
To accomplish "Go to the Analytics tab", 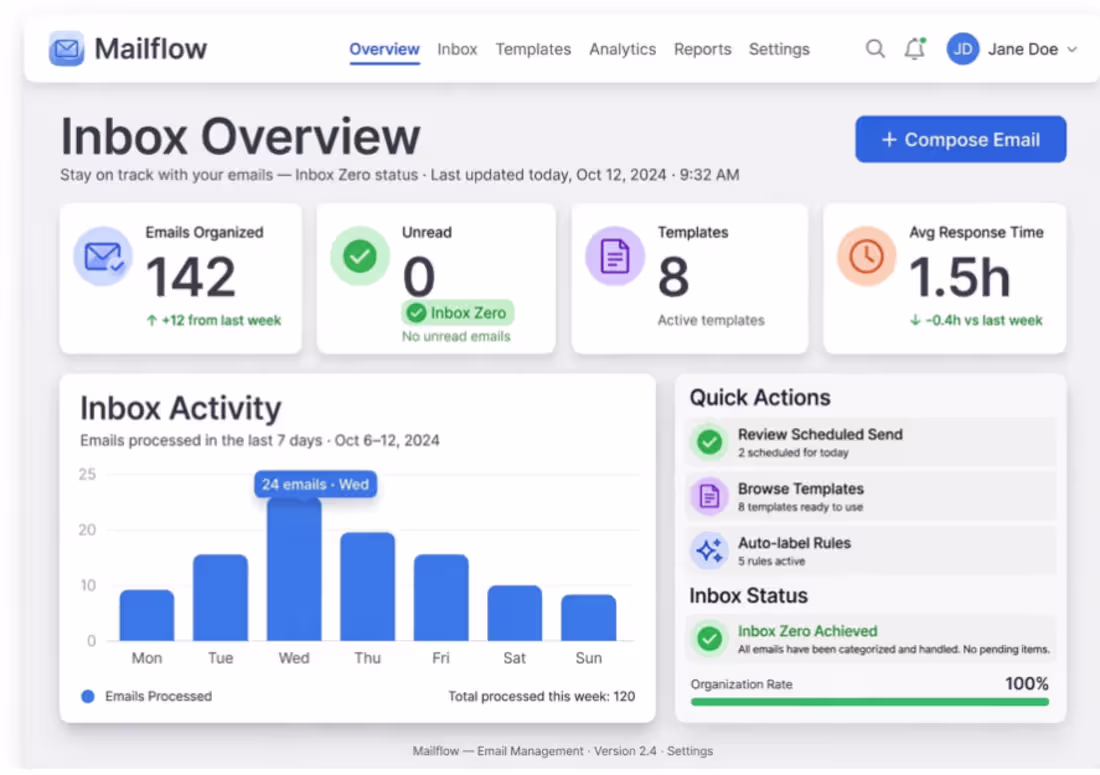I will [x=622, y=49].
